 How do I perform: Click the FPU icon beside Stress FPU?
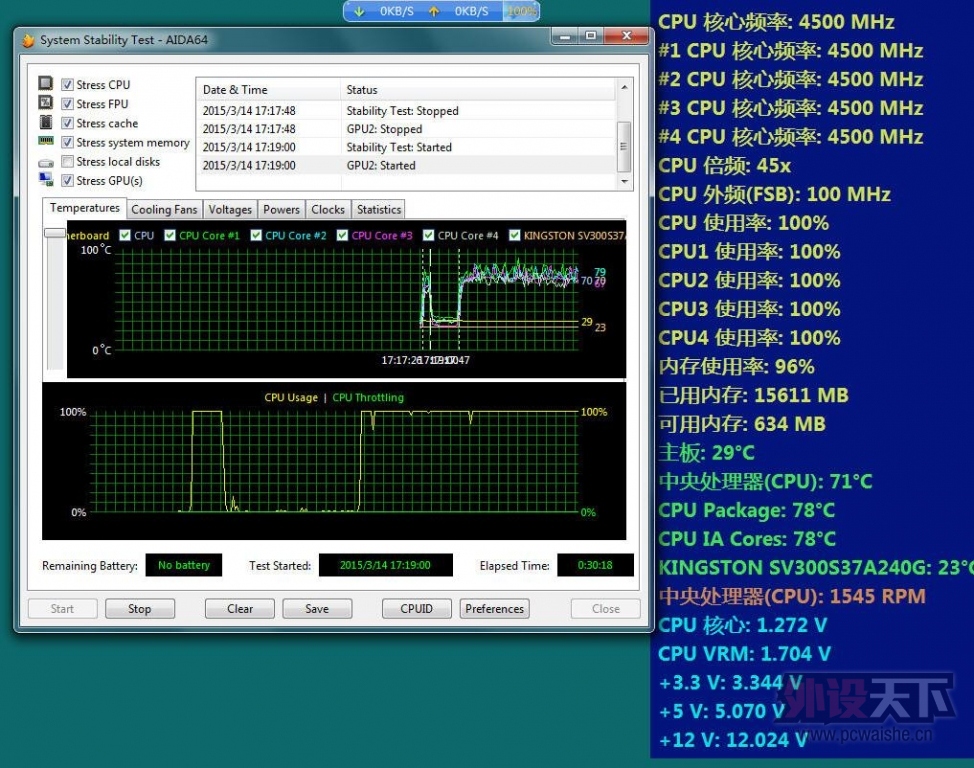[x=45, y=102]
